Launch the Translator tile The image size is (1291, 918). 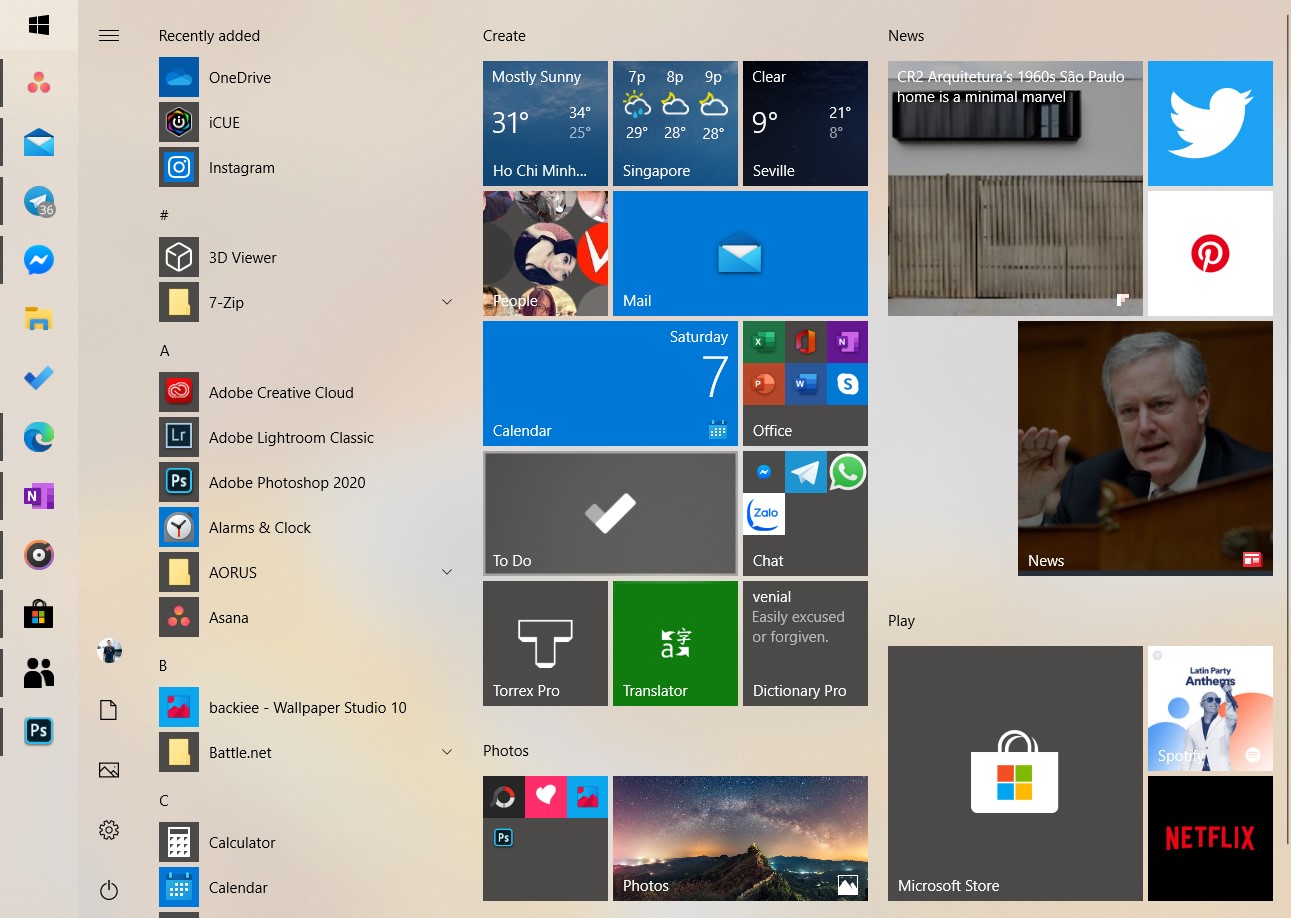(x=675, y=643)
